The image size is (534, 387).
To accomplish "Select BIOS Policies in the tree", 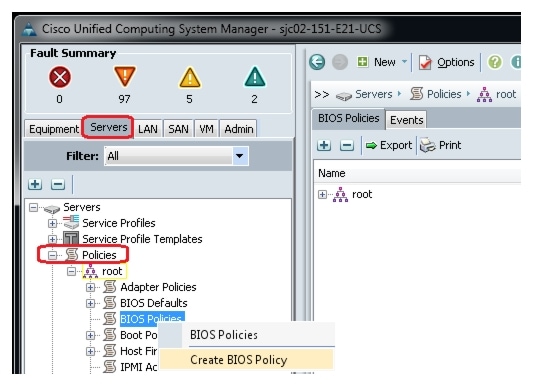I will [152, 319].
